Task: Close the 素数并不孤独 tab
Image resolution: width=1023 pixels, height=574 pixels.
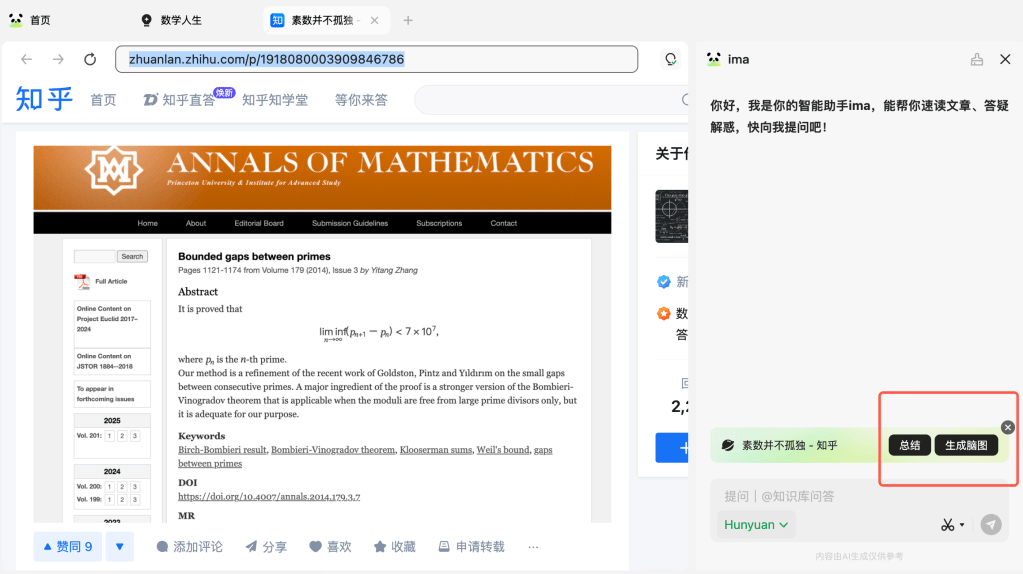Action: [x=374, y=20]
